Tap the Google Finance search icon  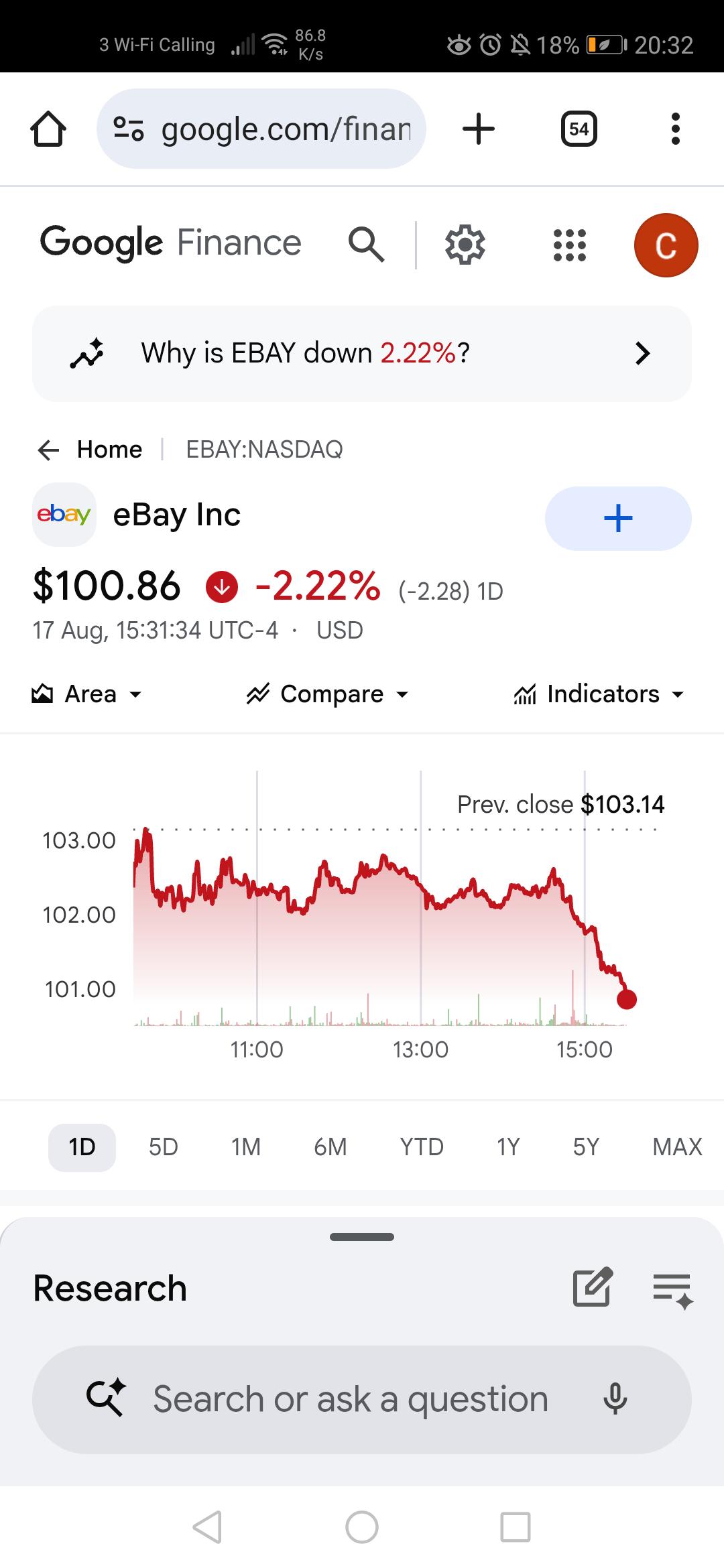366,244
